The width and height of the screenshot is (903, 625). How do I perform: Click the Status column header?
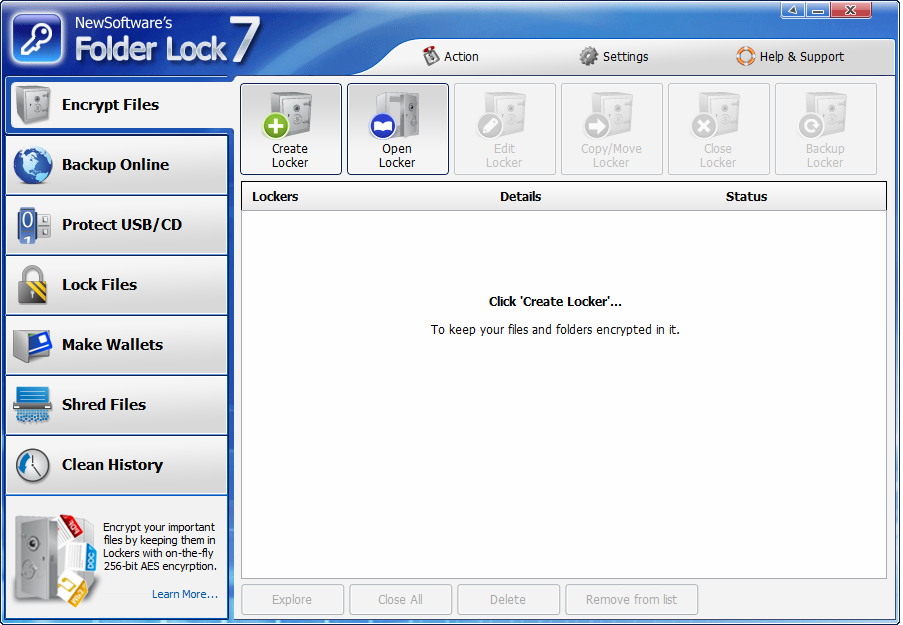pos(746,197)
